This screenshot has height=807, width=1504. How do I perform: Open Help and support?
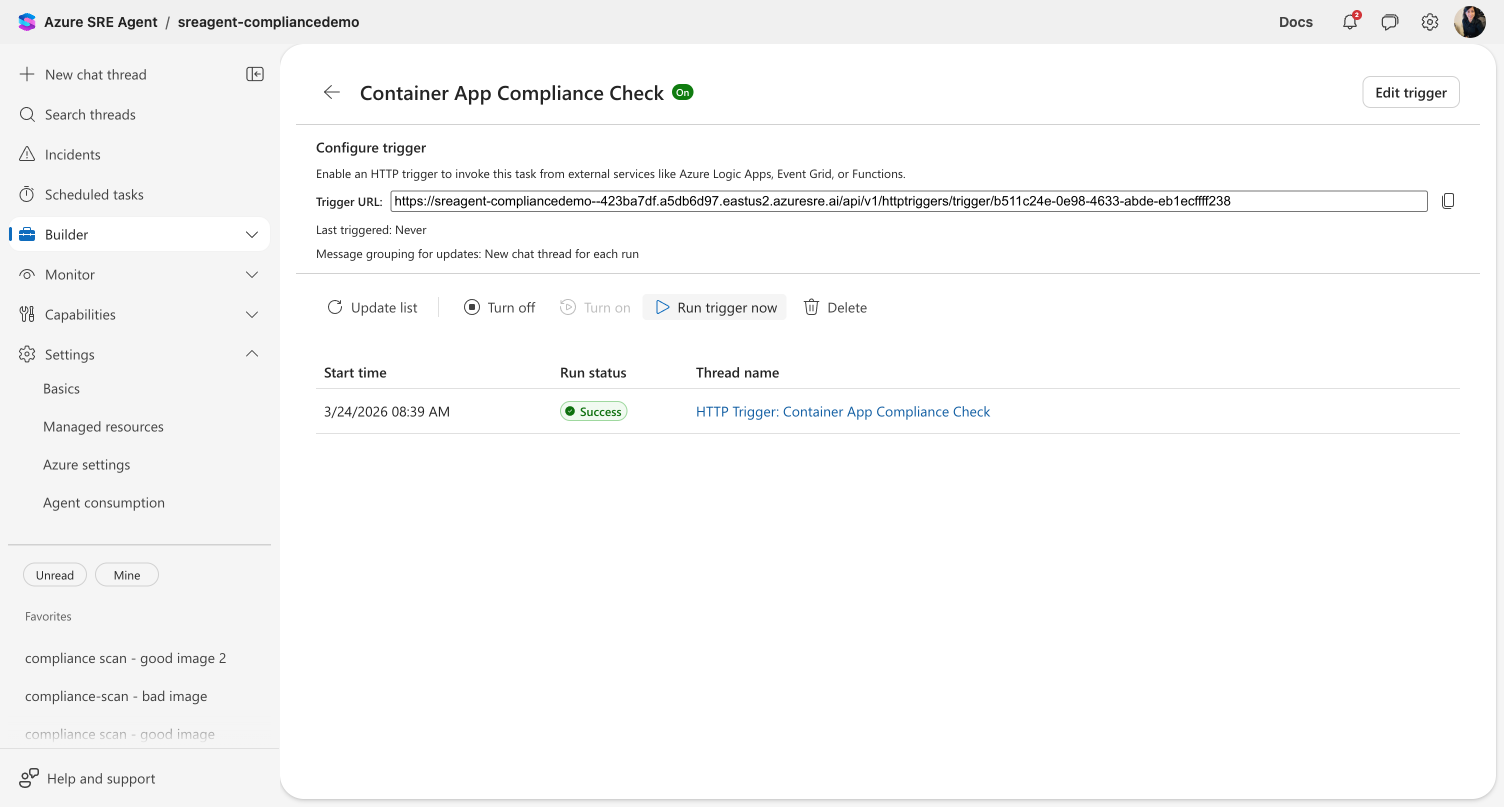pyautogui.click(x=101, y=778)
